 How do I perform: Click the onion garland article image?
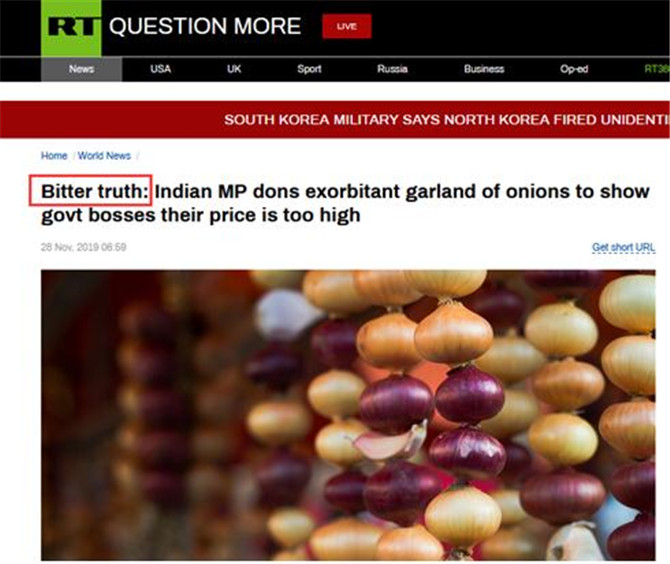click(x=348, y=415)
